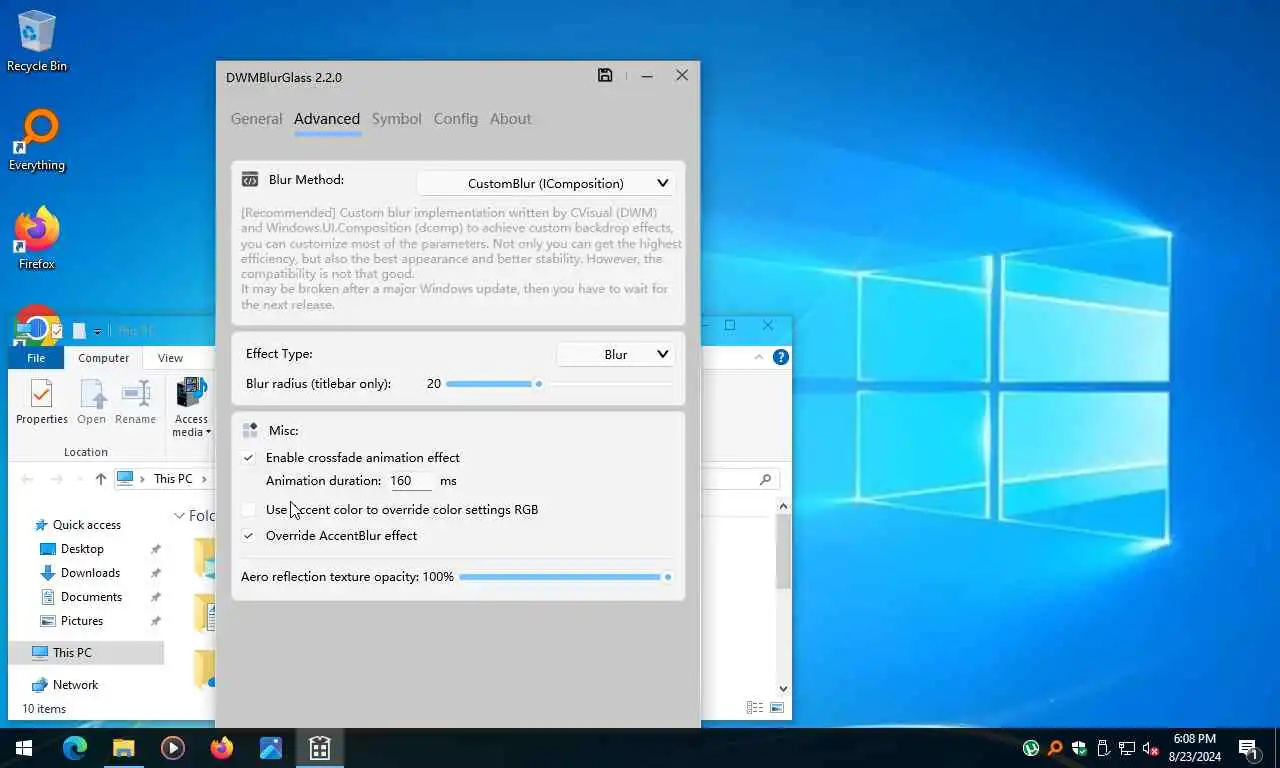1280x768 pixels.
Task: Click the Misc section icon
Action: (250, 430)
